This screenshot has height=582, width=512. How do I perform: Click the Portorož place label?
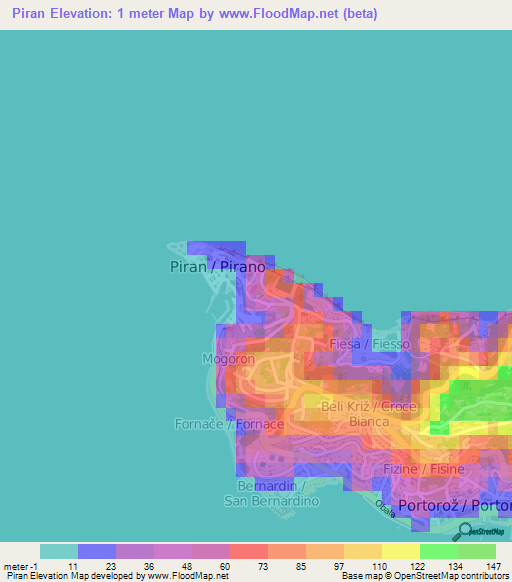(x=455, y=506)
